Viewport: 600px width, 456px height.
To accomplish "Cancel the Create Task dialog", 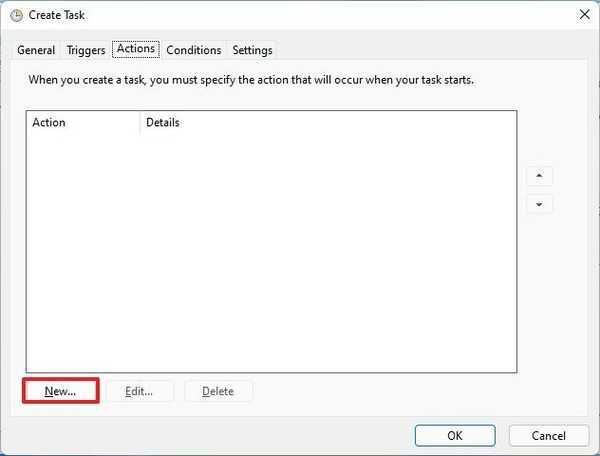I will pos(549,435).
